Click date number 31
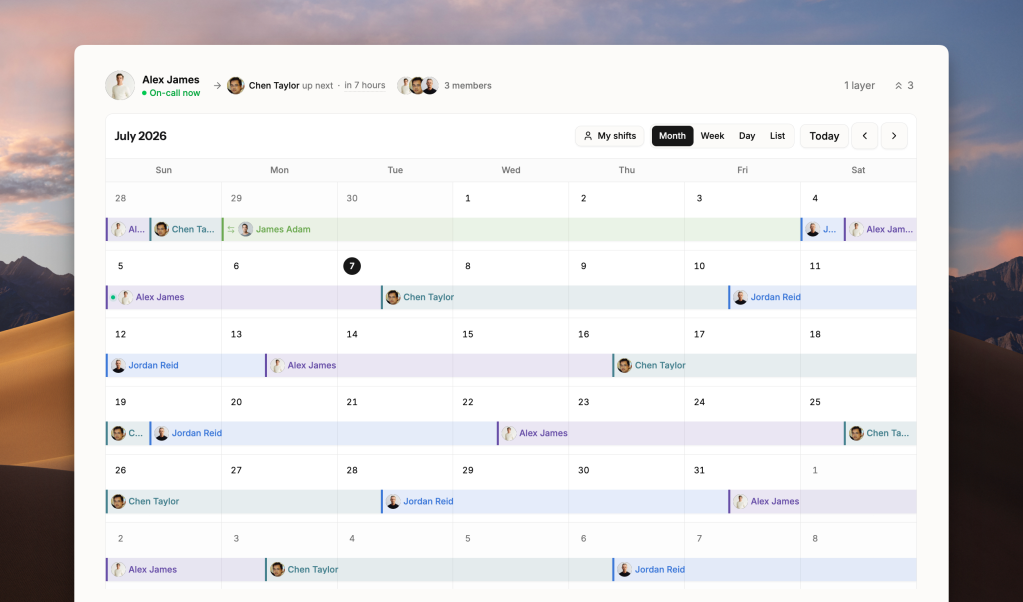The image size is (1023, 602). coord(699,470)
